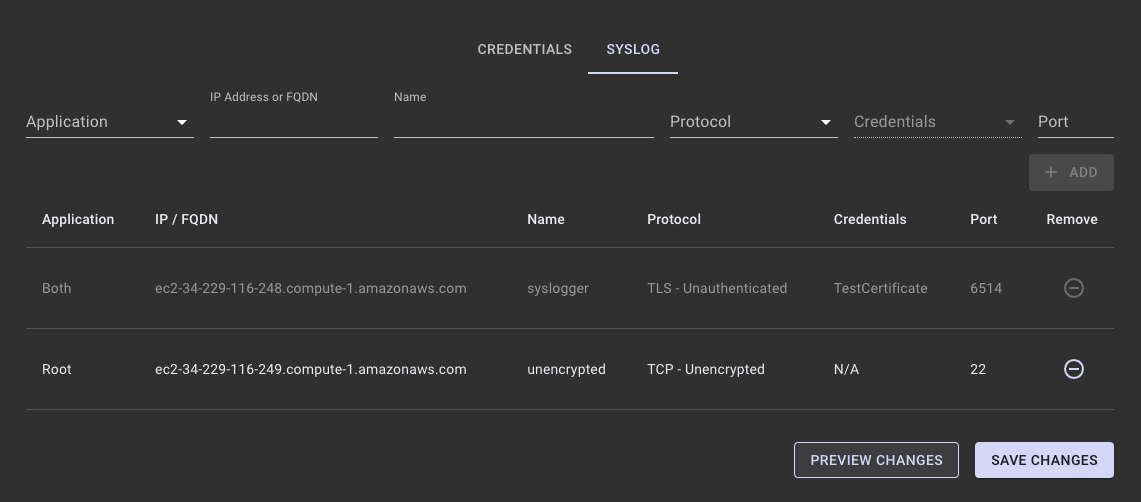Click the Application column header
The width and height of the screenshot is (1141, 502).
click(x=78, y=219)
